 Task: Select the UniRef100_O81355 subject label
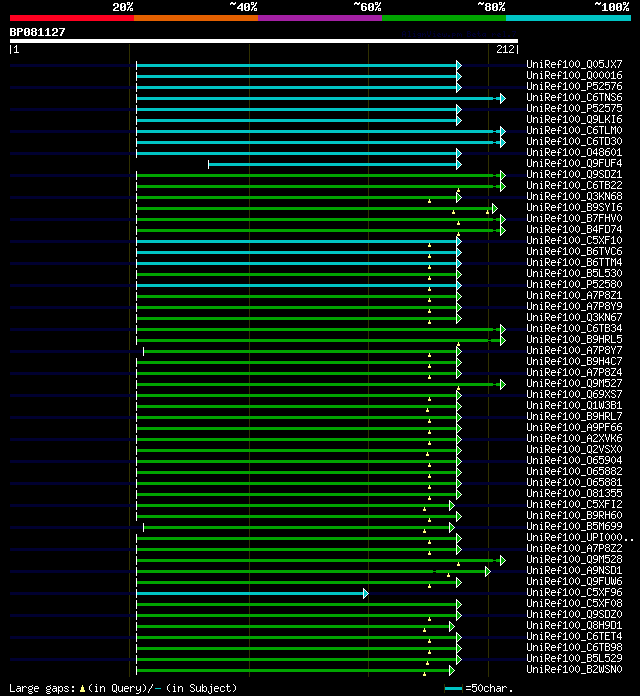click(x=574, y=494)
